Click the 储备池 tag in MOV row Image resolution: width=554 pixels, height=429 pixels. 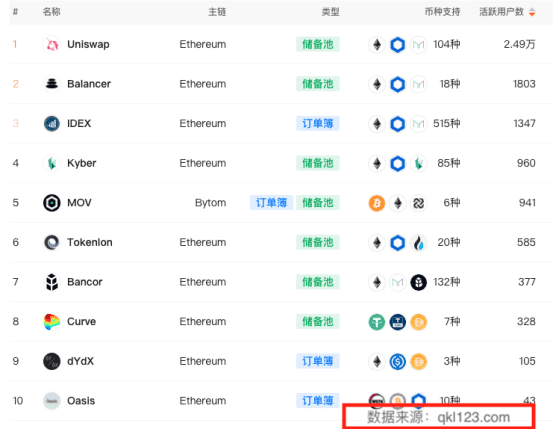click(x=318, y=202)
